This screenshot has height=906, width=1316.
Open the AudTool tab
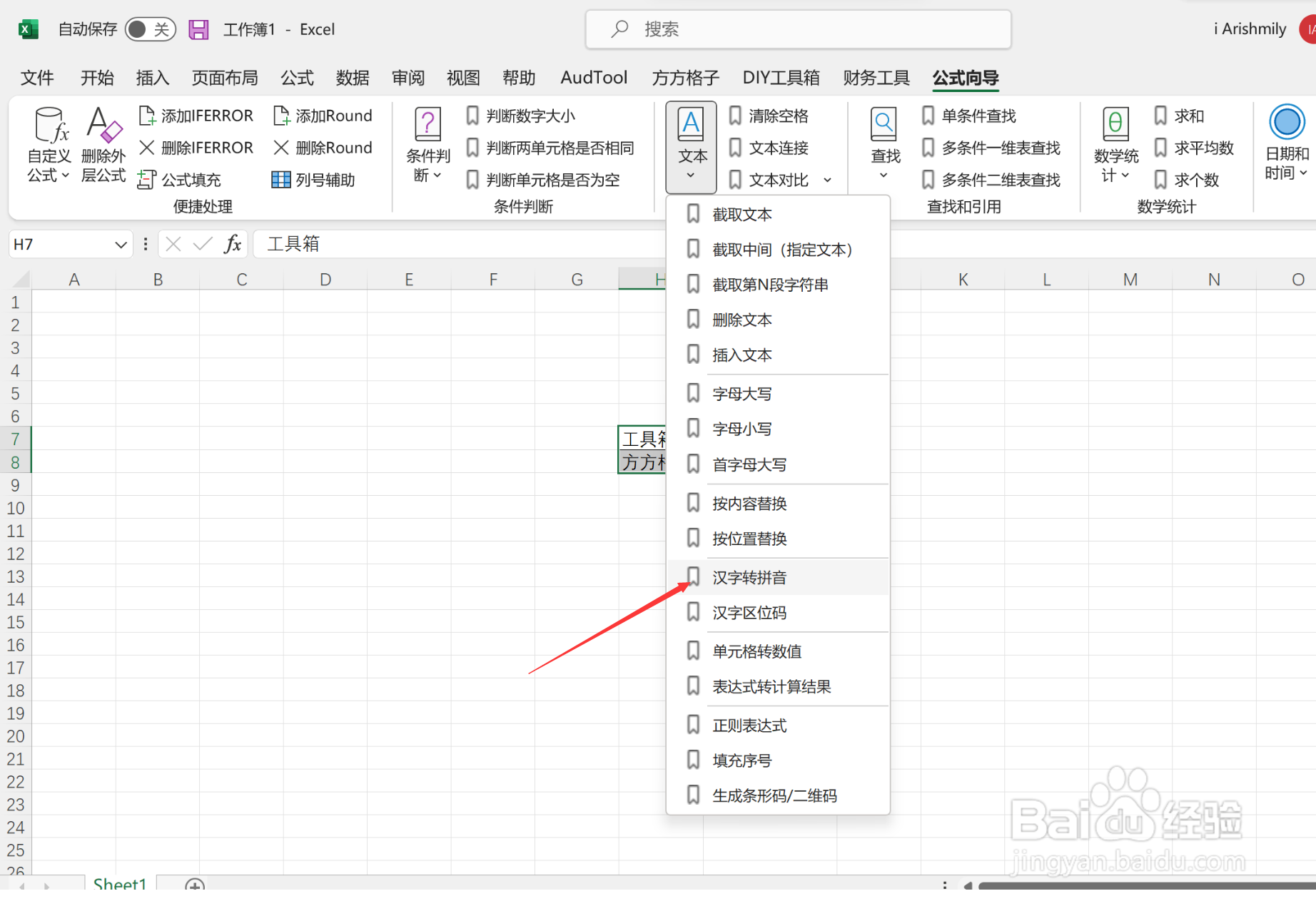[x=594, y=78]
